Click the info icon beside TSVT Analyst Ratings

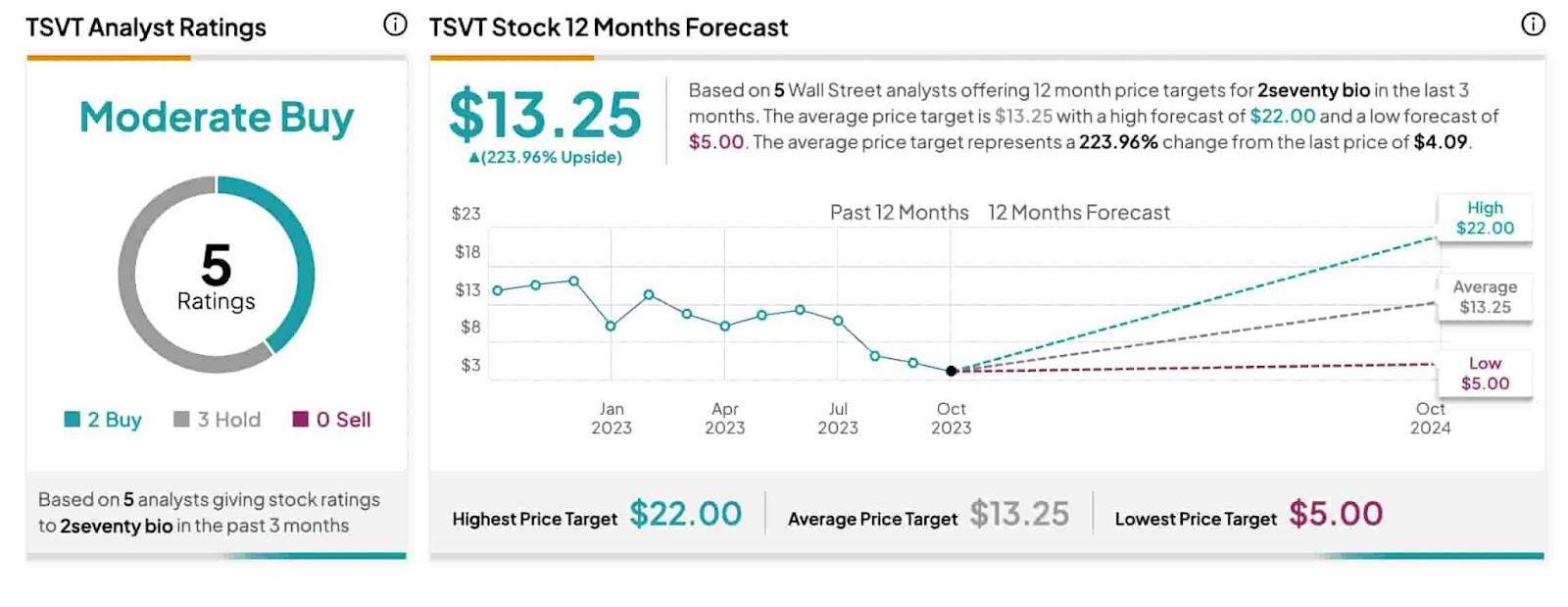click(x=395, y=25)
